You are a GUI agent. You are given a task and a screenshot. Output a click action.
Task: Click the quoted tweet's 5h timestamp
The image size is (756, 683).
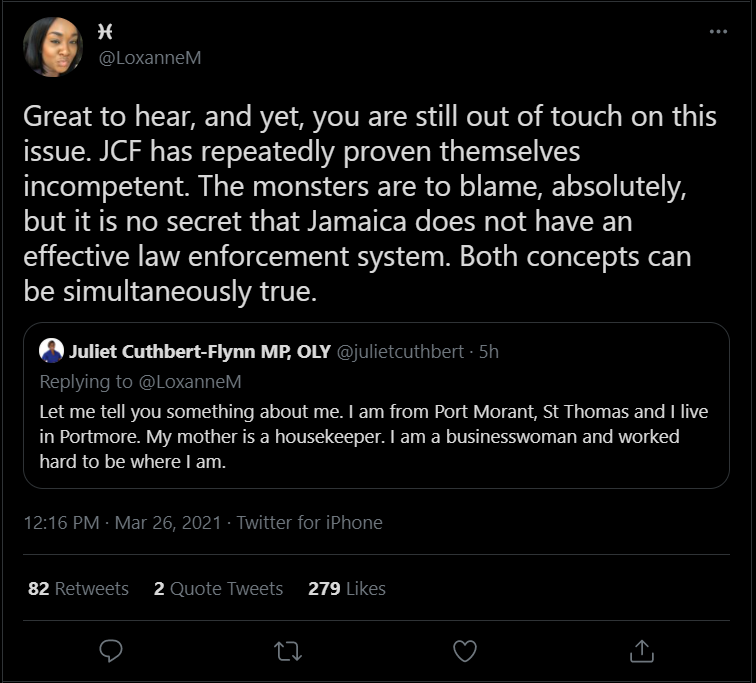click(489, 351)
